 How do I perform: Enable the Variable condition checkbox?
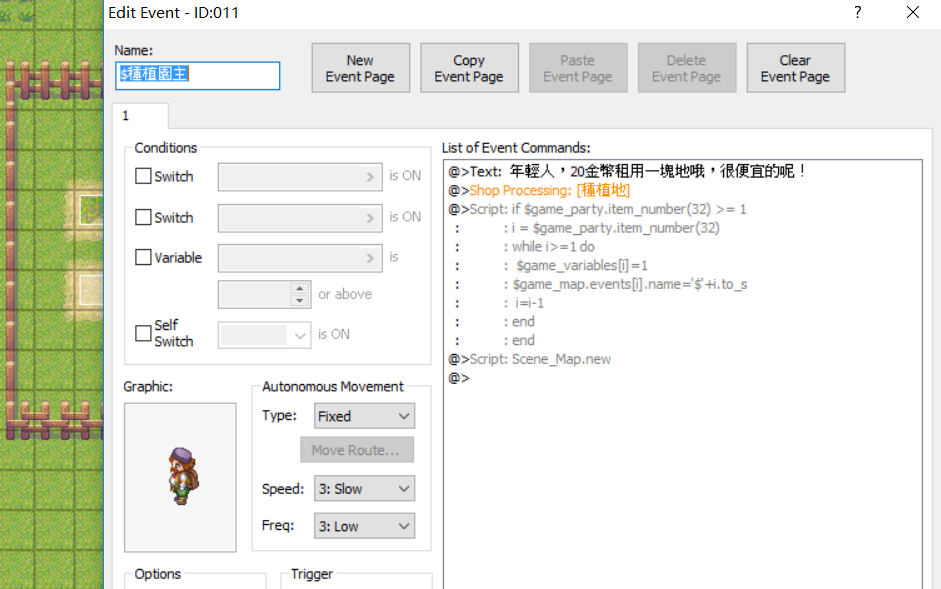[x=143, y=258]
